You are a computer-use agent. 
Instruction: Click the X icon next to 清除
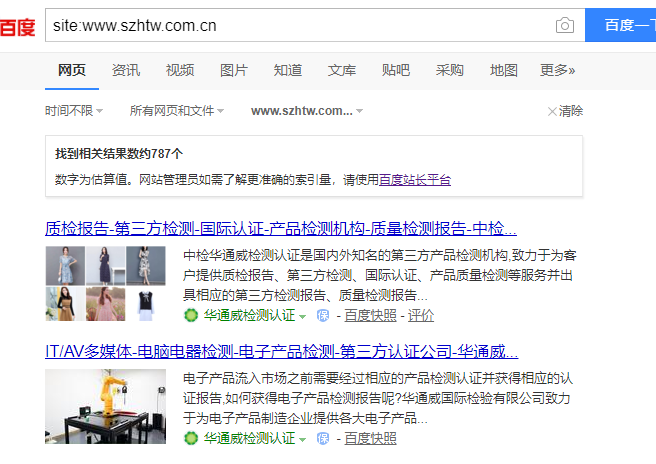[x=552, y=111]
